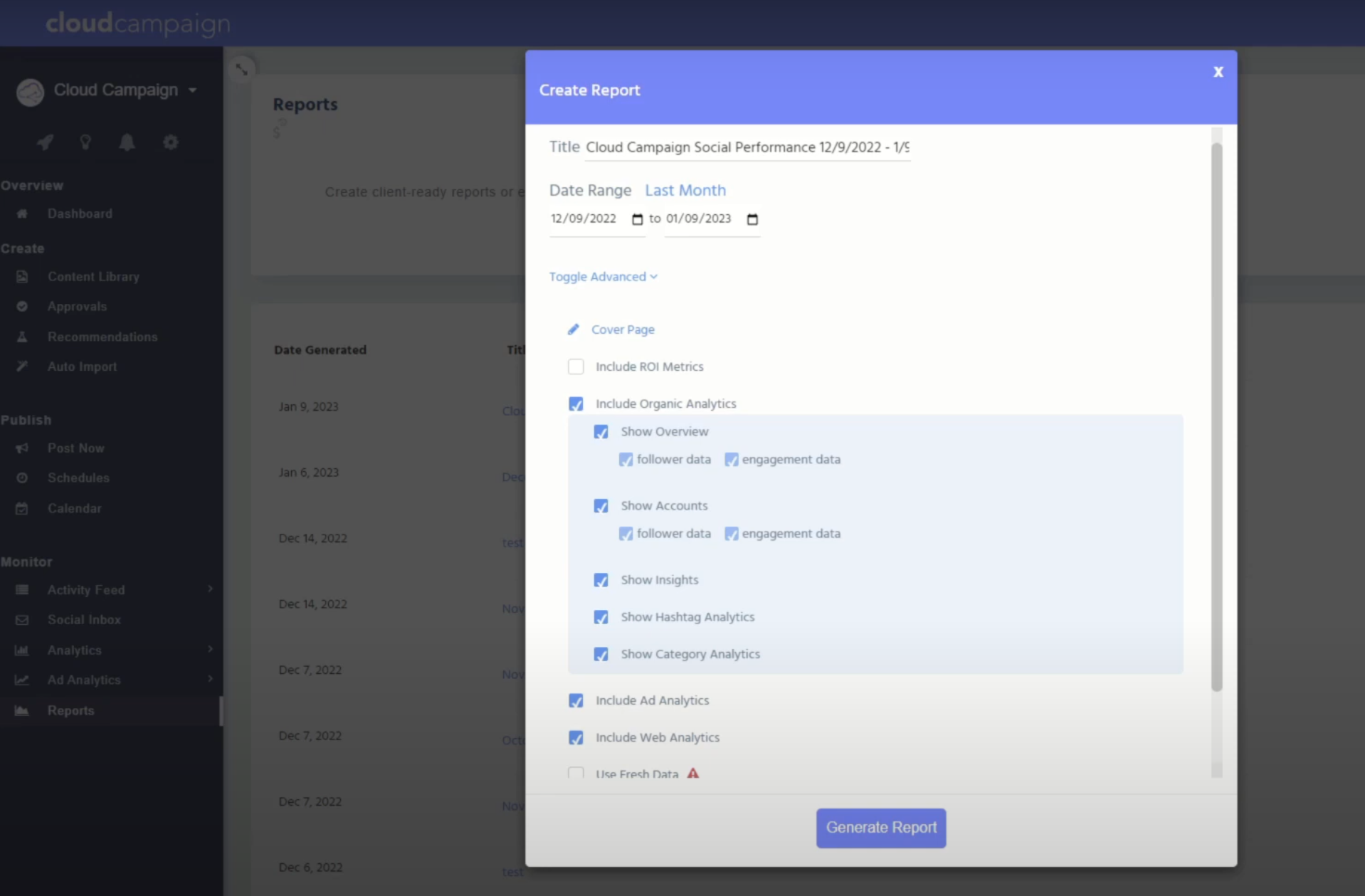
Task: Uncheck Include Organic Analytics
Action: pyautogui.click(x=576, y=404)
